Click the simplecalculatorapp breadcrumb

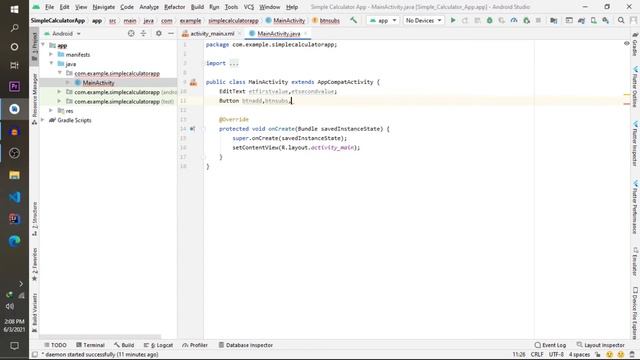pos(233,20)
